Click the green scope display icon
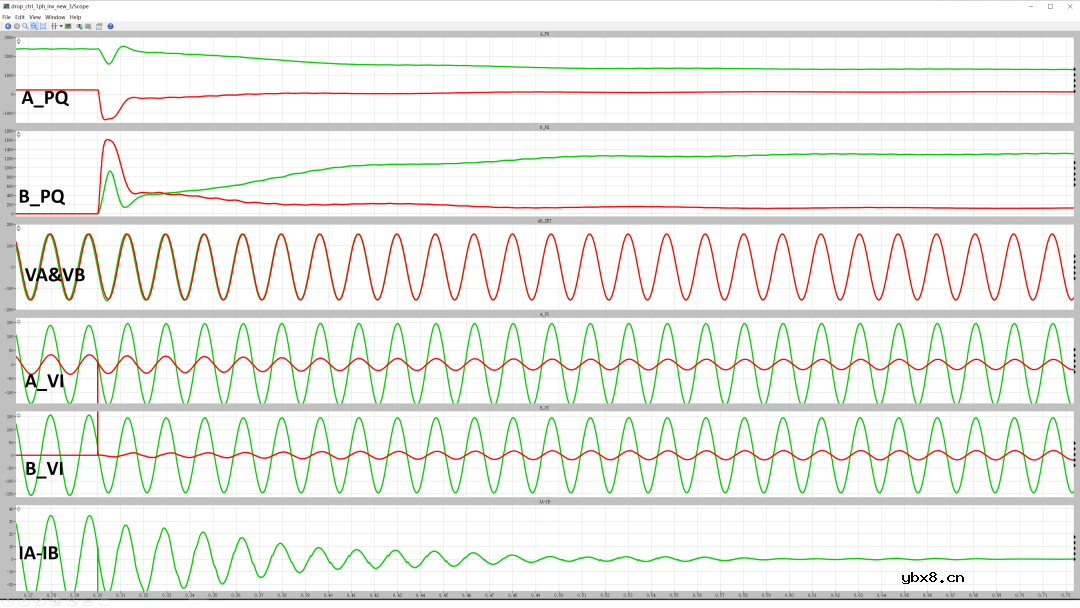This screenshot has width=1080, height=608. [x=68, y=26]
